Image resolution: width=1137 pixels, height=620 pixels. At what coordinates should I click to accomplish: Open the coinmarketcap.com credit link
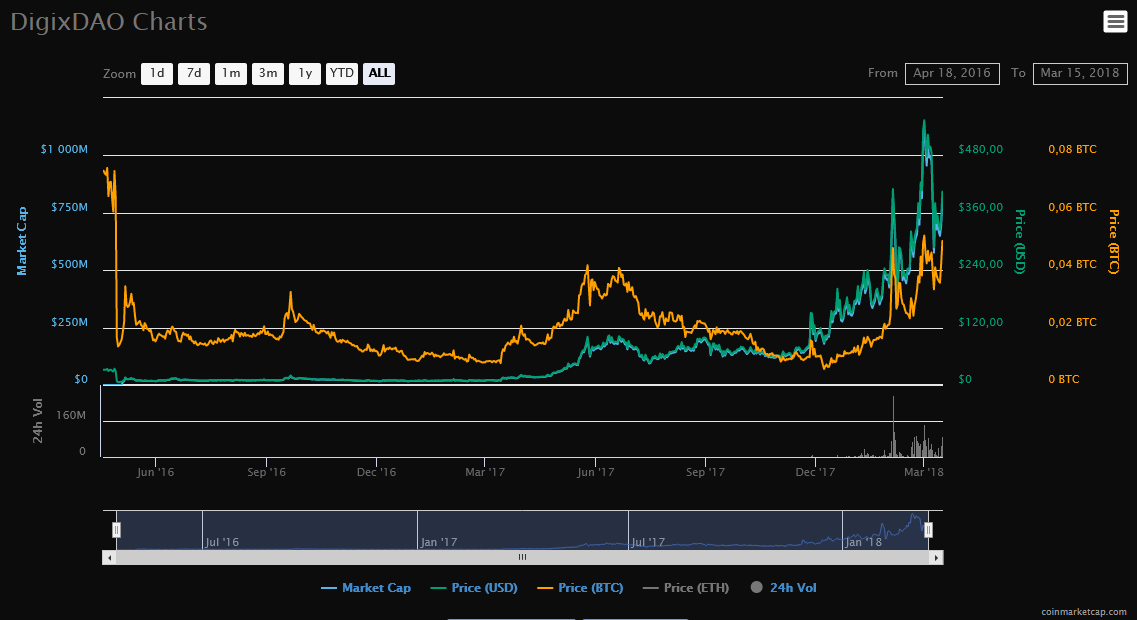point(1083,612)
